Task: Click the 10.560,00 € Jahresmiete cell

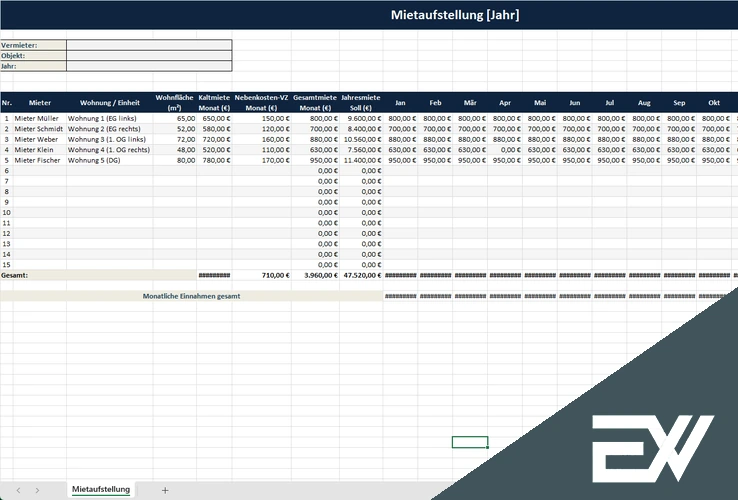Action: pyautogui.click(x=361, y=139)
